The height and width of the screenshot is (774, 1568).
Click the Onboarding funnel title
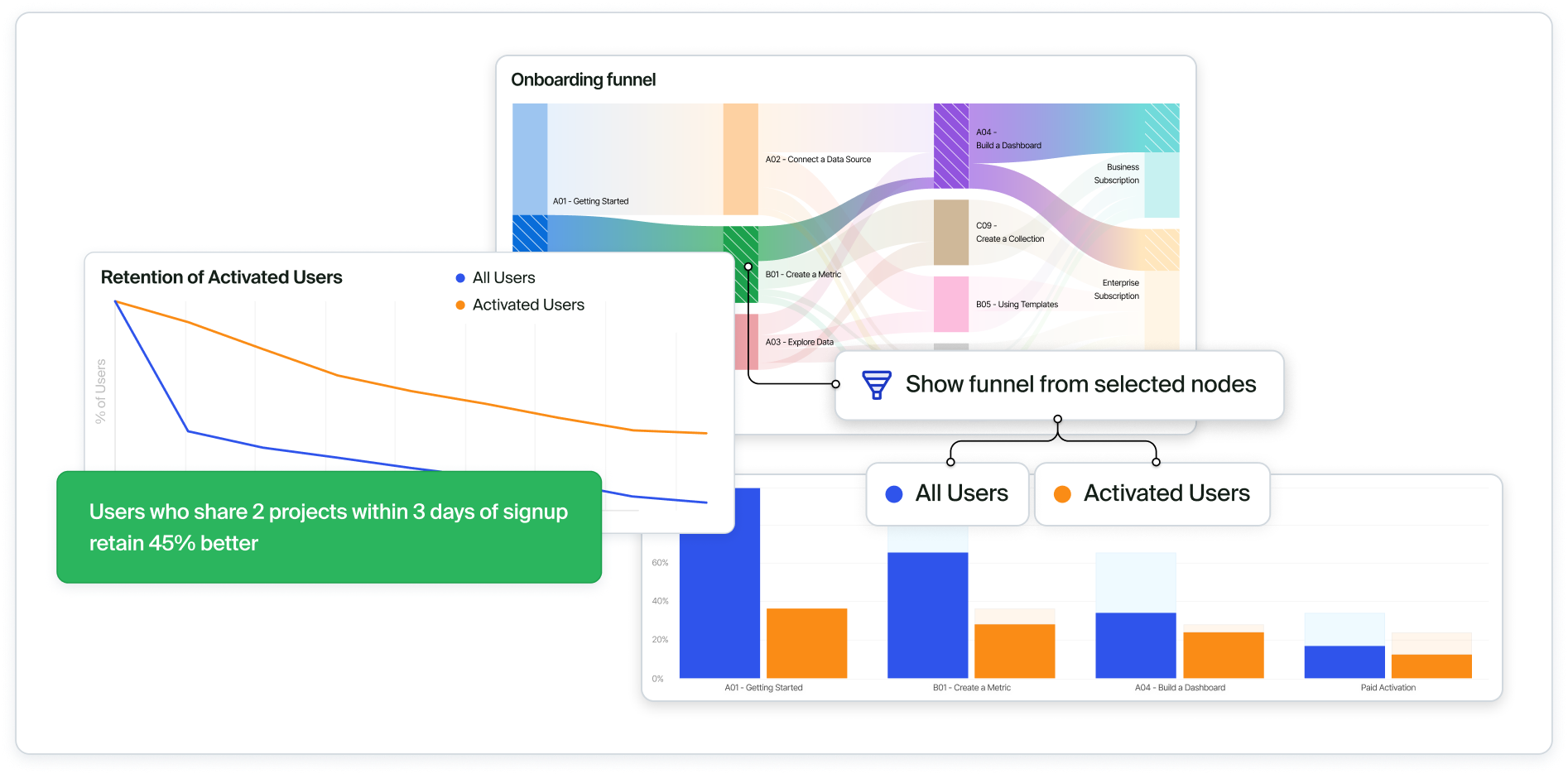(x=583, y=80)
